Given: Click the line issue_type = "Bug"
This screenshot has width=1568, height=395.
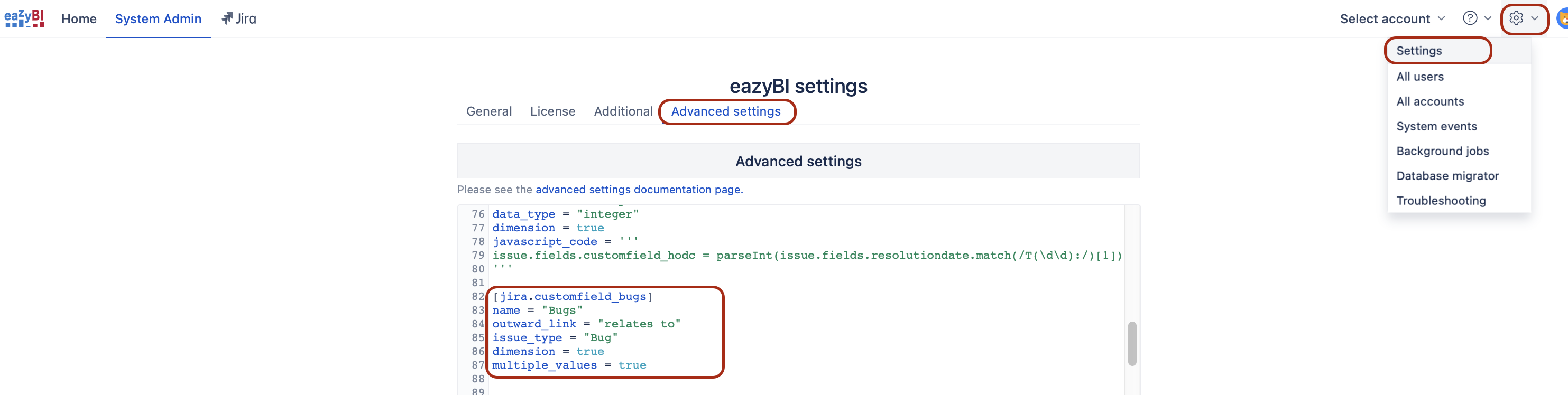Looking at the screenshot, I should click(555, 338).
